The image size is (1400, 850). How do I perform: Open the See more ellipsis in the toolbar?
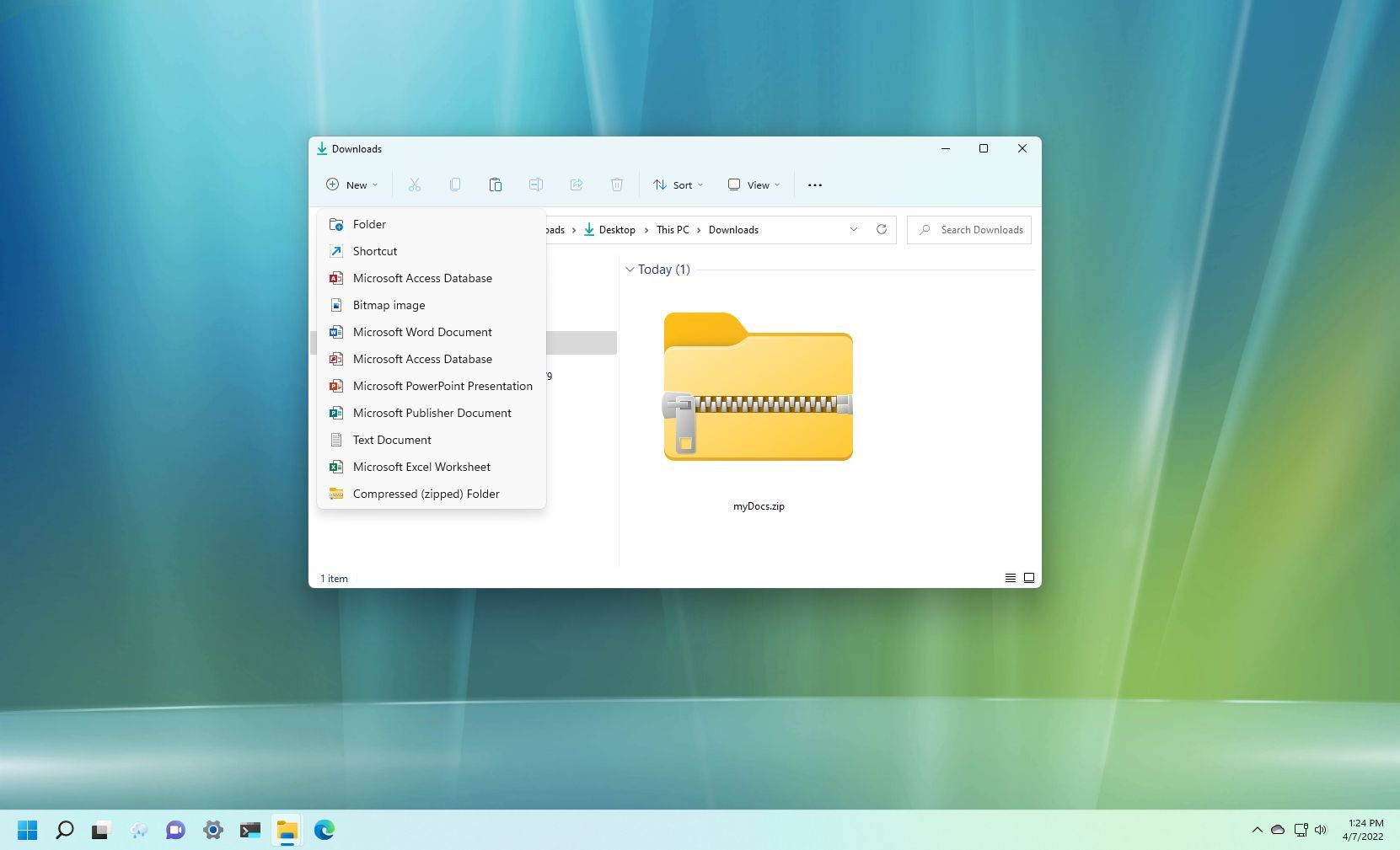click(814, 184)
